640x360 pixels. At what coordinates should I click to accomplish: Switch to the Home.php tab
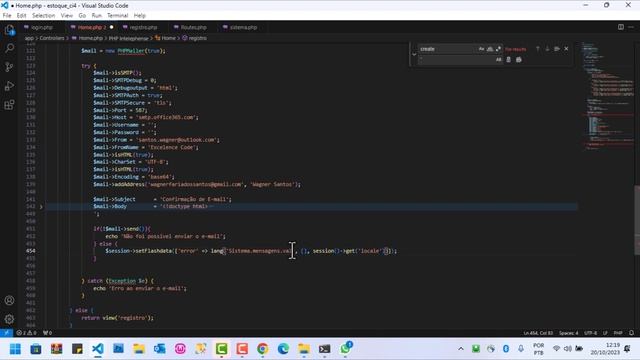pos(91,27)
